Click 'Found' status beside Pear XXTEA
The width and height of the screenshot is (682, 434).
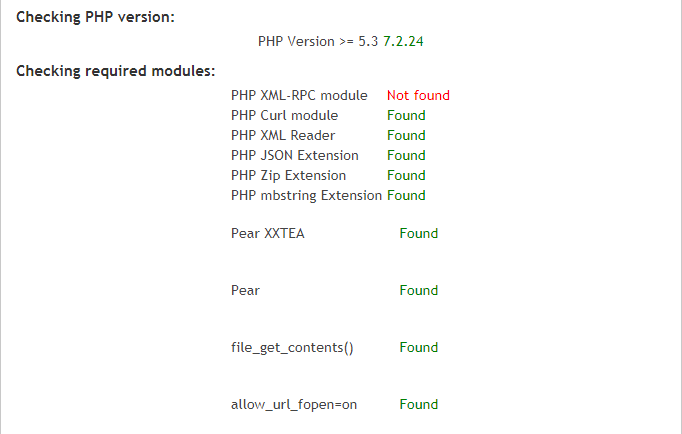(x=418, y=234)
